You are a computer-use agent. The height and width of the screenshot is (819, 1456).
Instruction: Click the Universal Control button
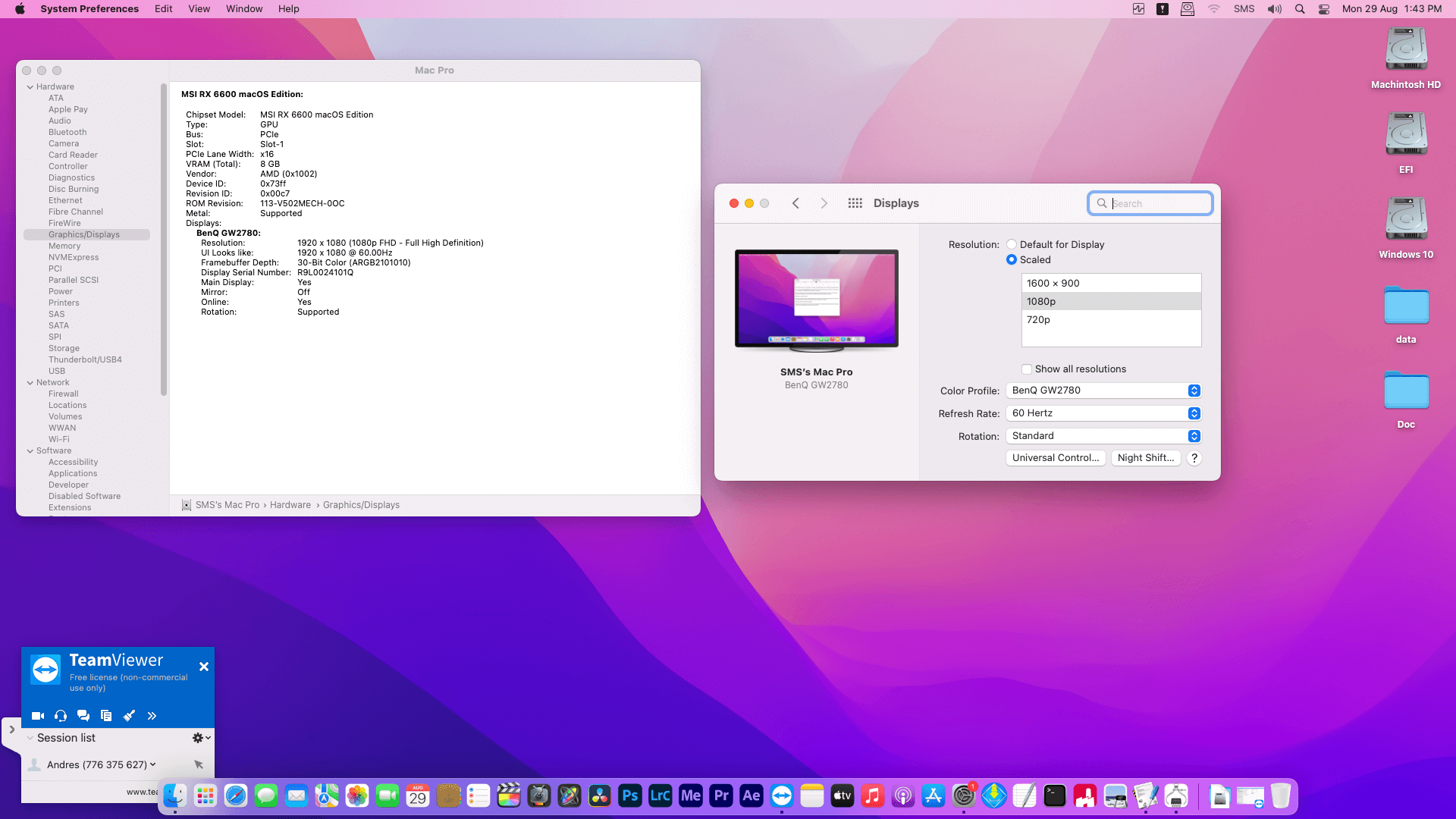pyautogui.click(x=1055, y=458)
